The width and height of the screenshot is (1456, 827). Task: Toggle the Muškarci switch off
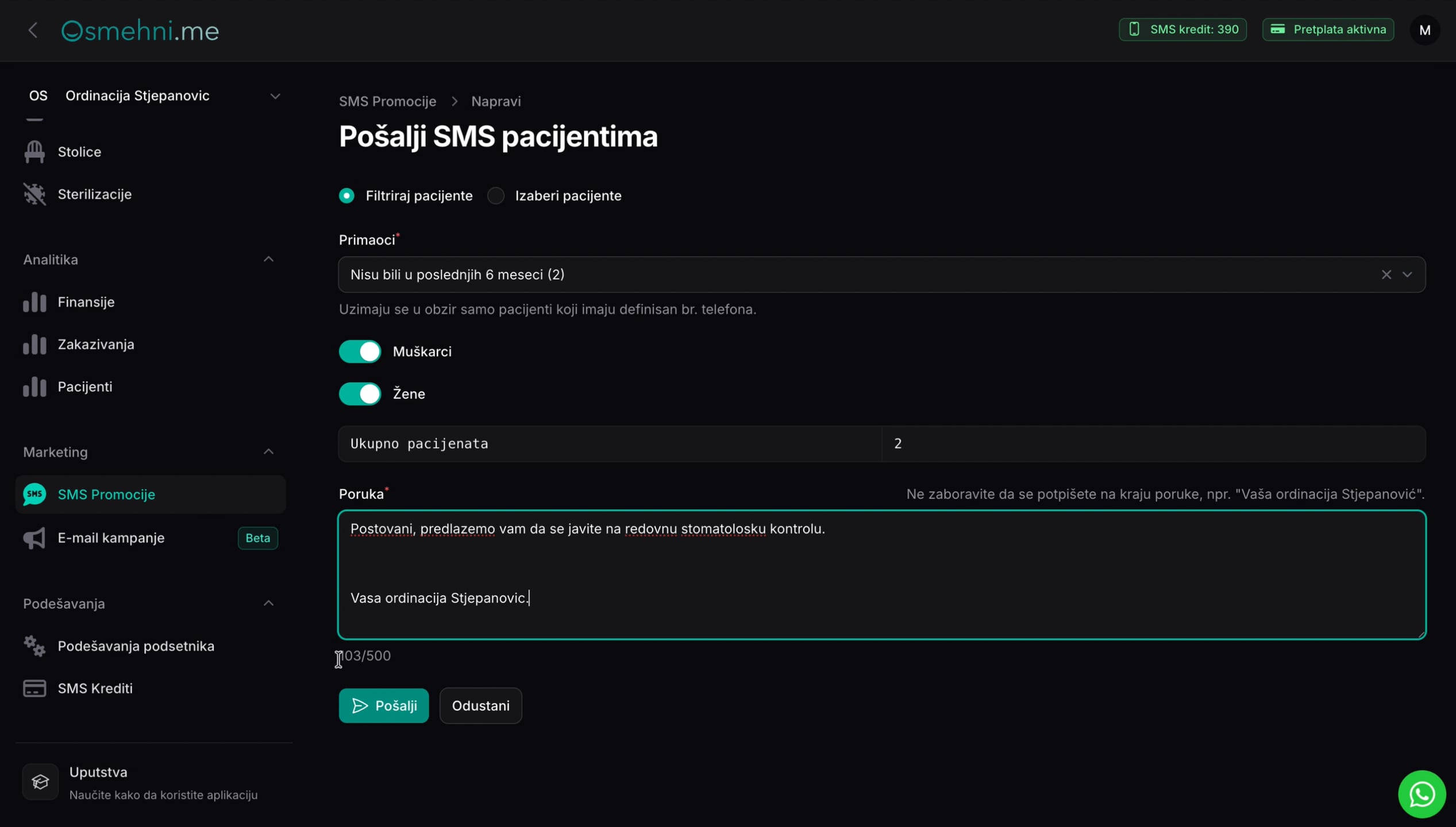click(360, 351)
